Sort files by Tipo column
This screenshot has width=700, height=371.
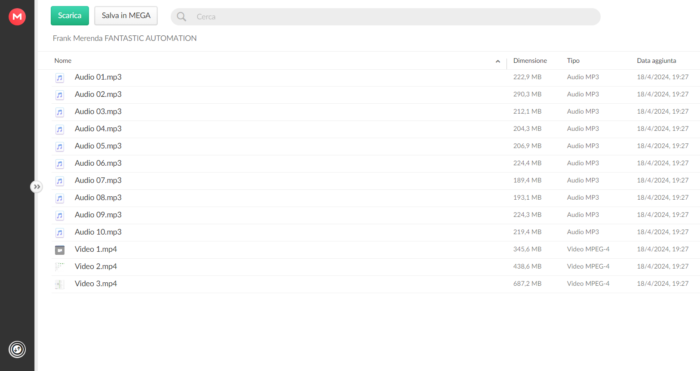coord(573,60)
